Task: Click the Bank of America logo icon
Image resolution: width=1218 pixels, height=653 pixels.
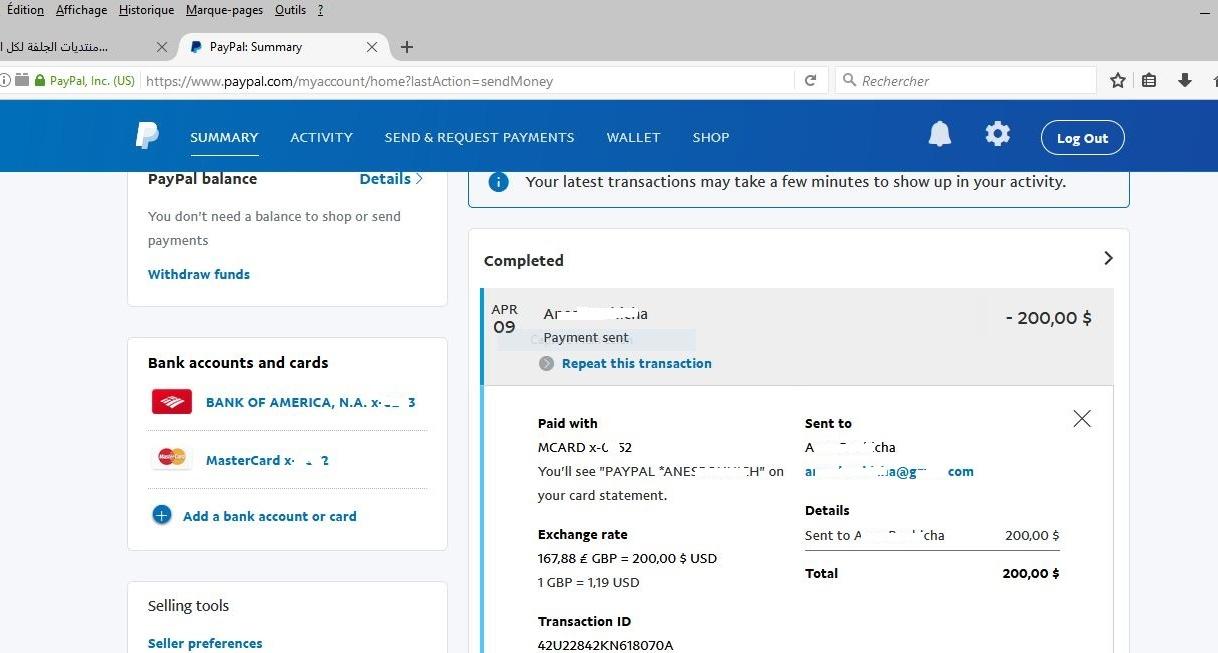Action: coord(172,402)
